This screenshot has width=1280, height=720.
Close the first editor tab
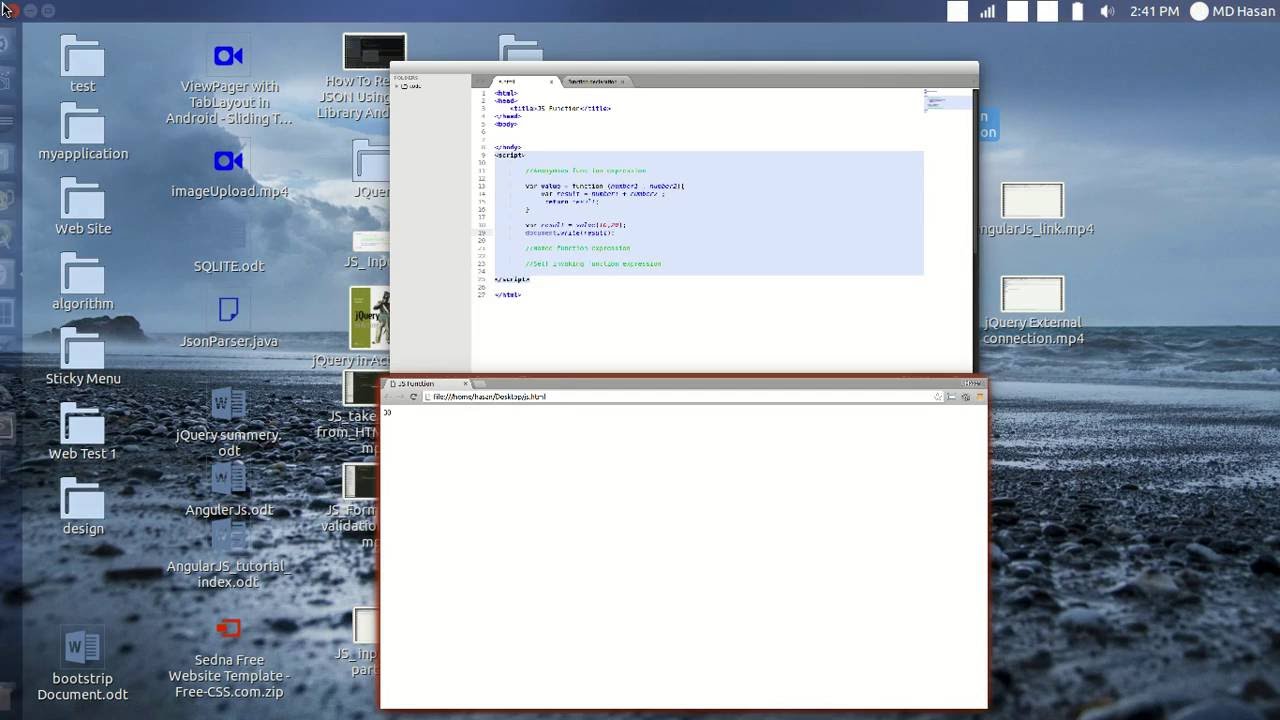pos(550,81)
